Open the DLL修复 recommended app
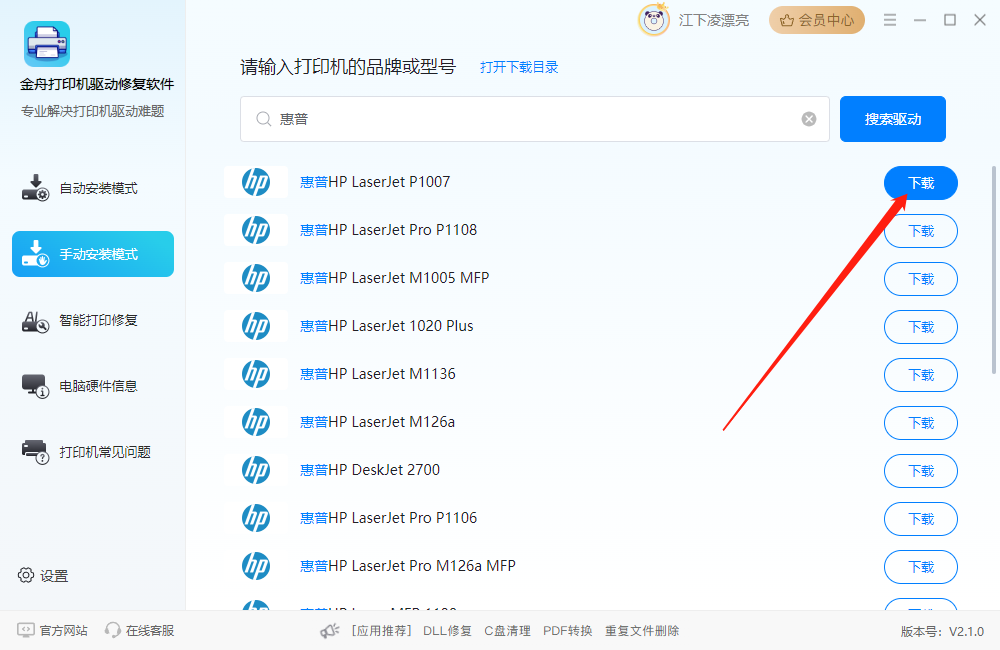The width and height of the screenshot is (1000, 650). (447, 631)
